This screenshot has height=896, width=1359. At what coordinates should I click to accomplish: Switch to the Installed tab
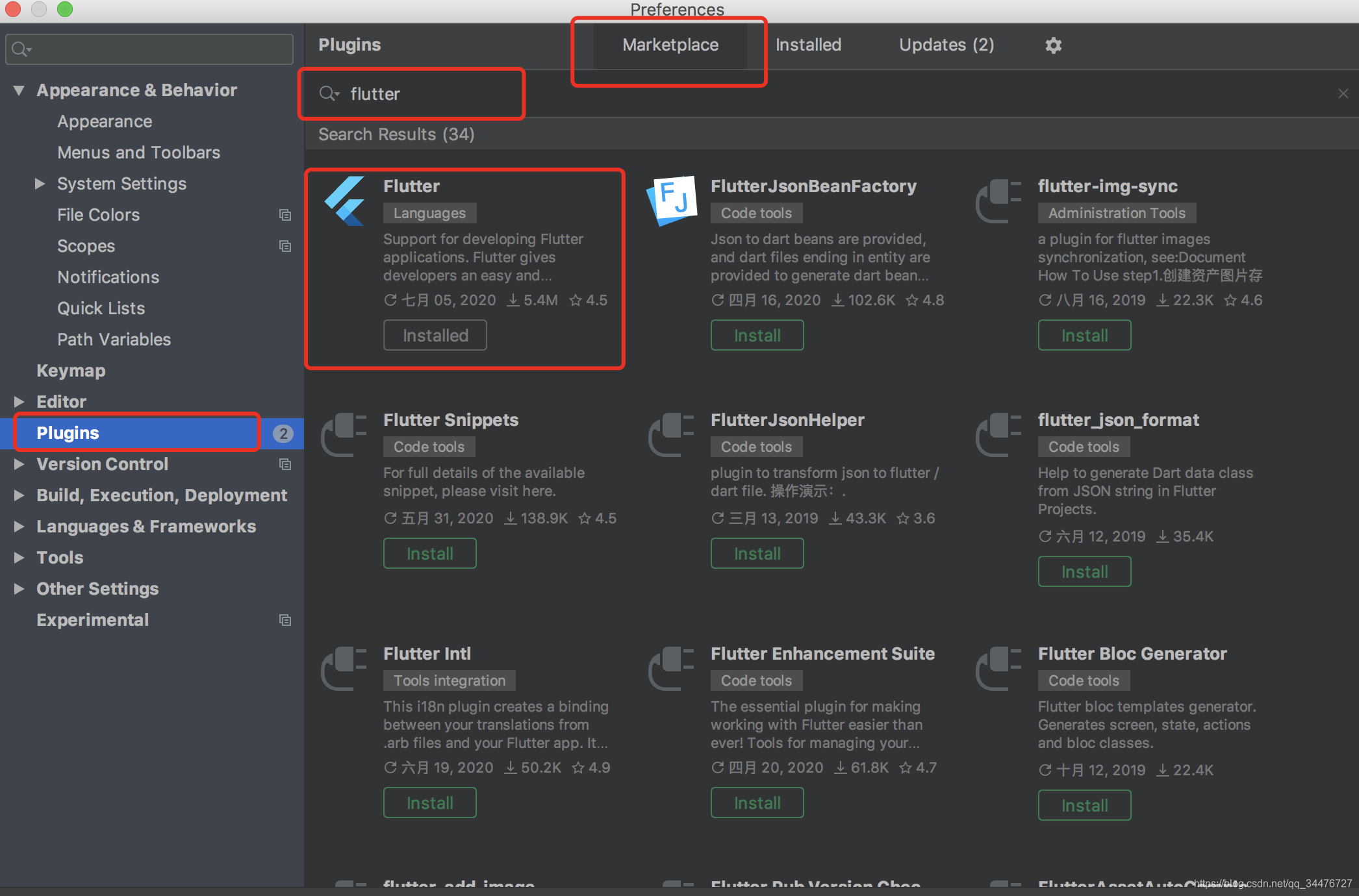point(807,45)
